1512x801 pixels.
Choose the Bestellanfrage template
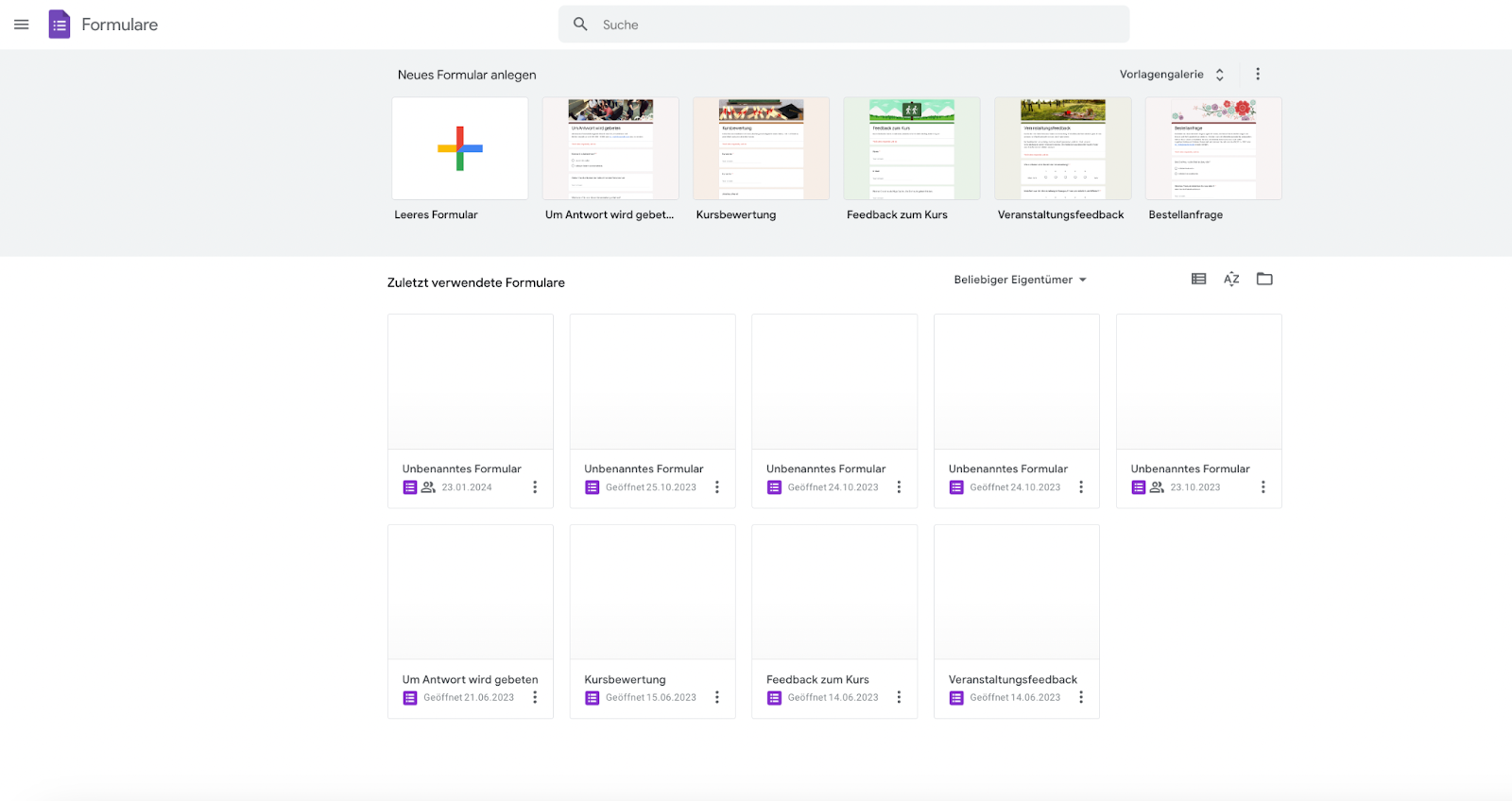pos(1213,148)
